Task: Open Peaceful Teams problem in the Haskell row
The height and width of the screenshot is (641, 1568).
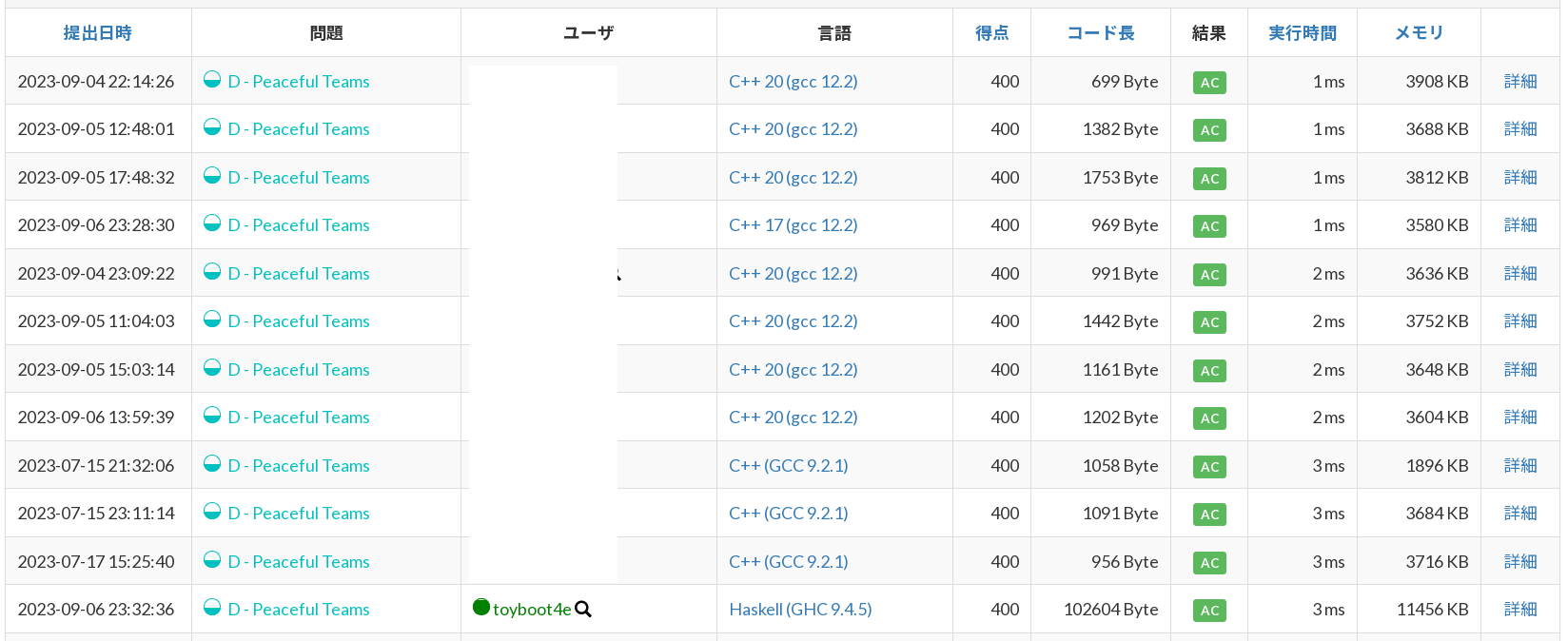Action: [299, 610]
